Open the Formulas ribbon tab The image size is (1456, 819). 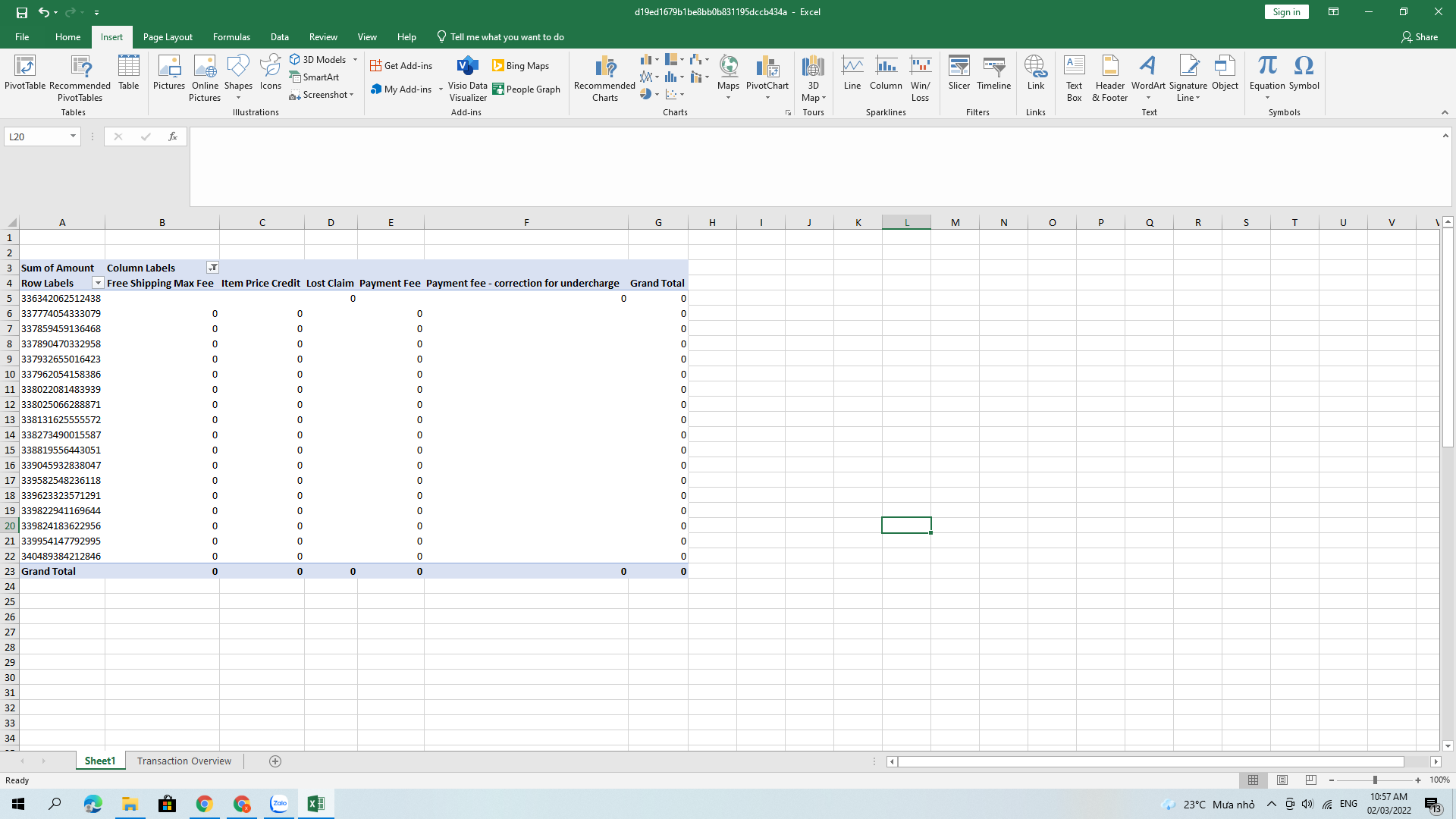click(x=231, y=36)
